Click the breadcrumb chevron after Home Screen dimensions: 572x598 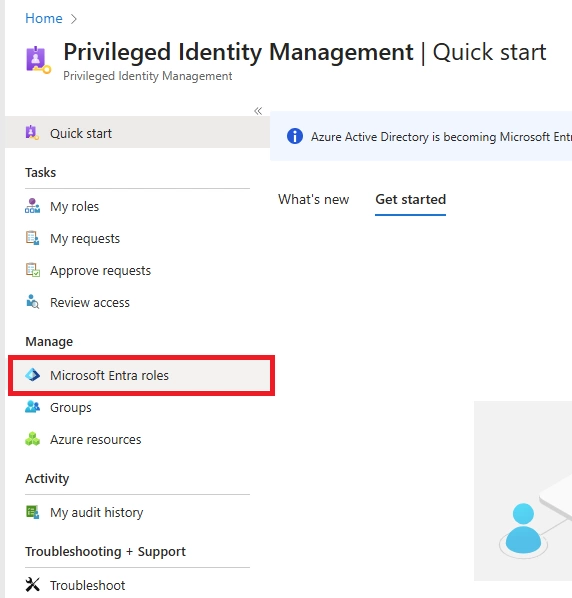(x=74, y=19)
